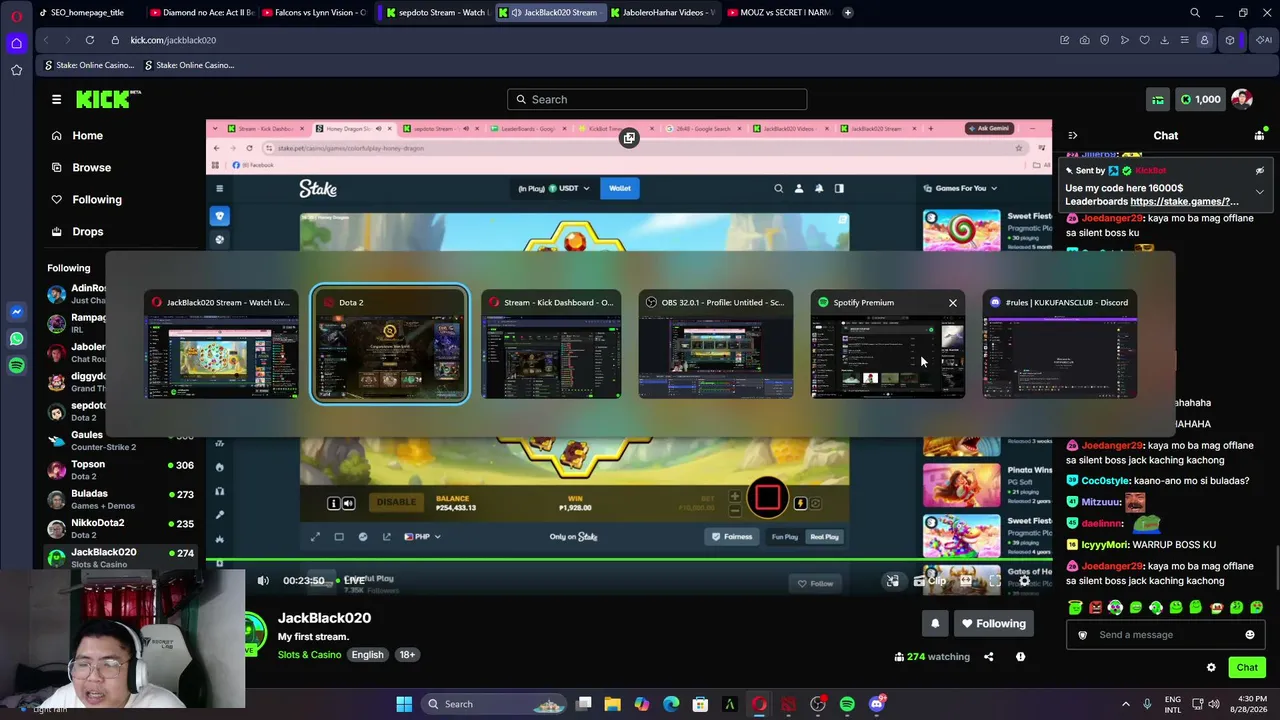Viewport: 1280px width, 720px height.
Task: Open Gaules channel in Following list
Action: click(120, 441)
